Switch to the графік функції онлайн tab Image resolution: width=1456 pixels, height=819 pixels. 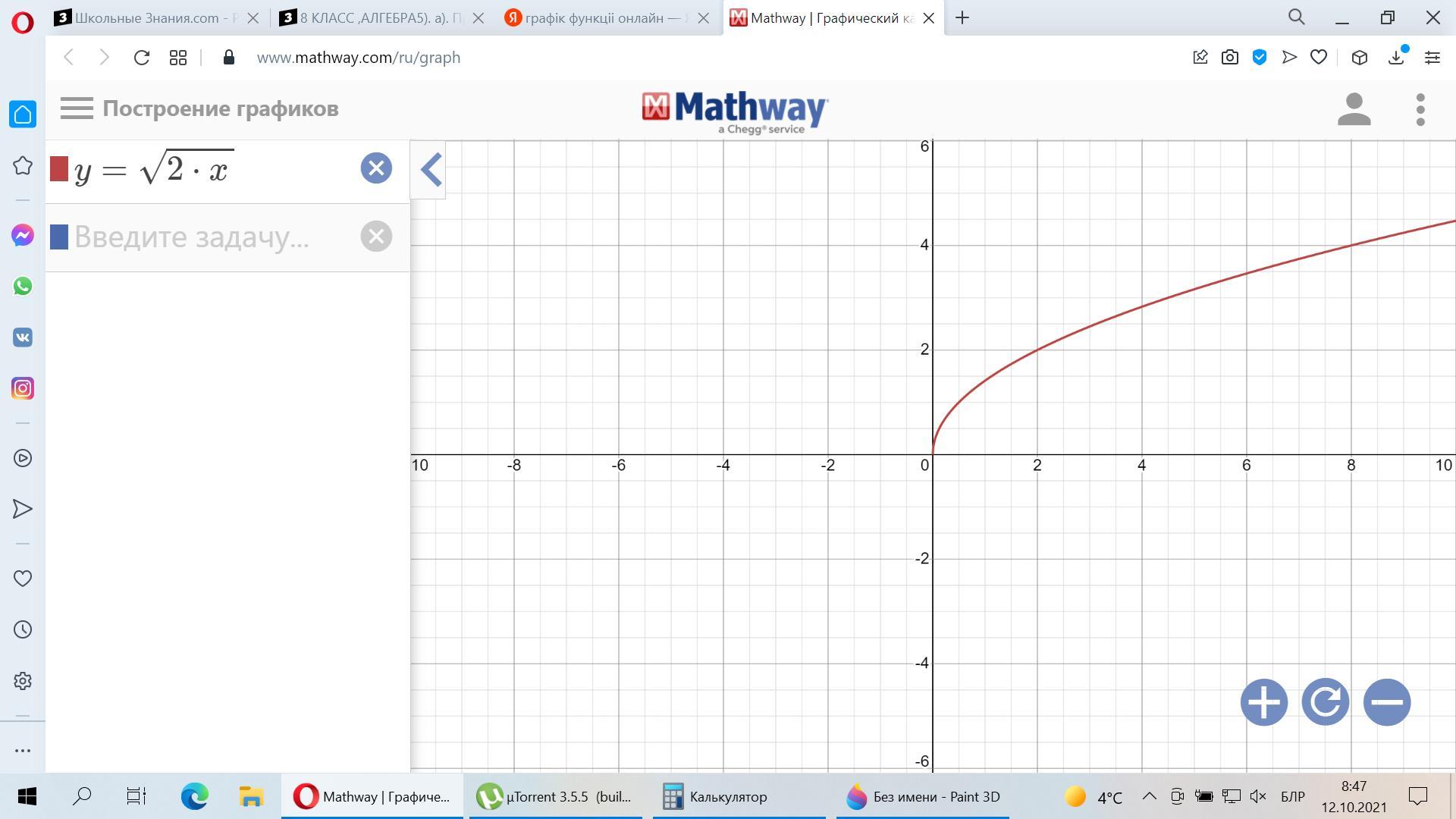(x=603, y=18)
